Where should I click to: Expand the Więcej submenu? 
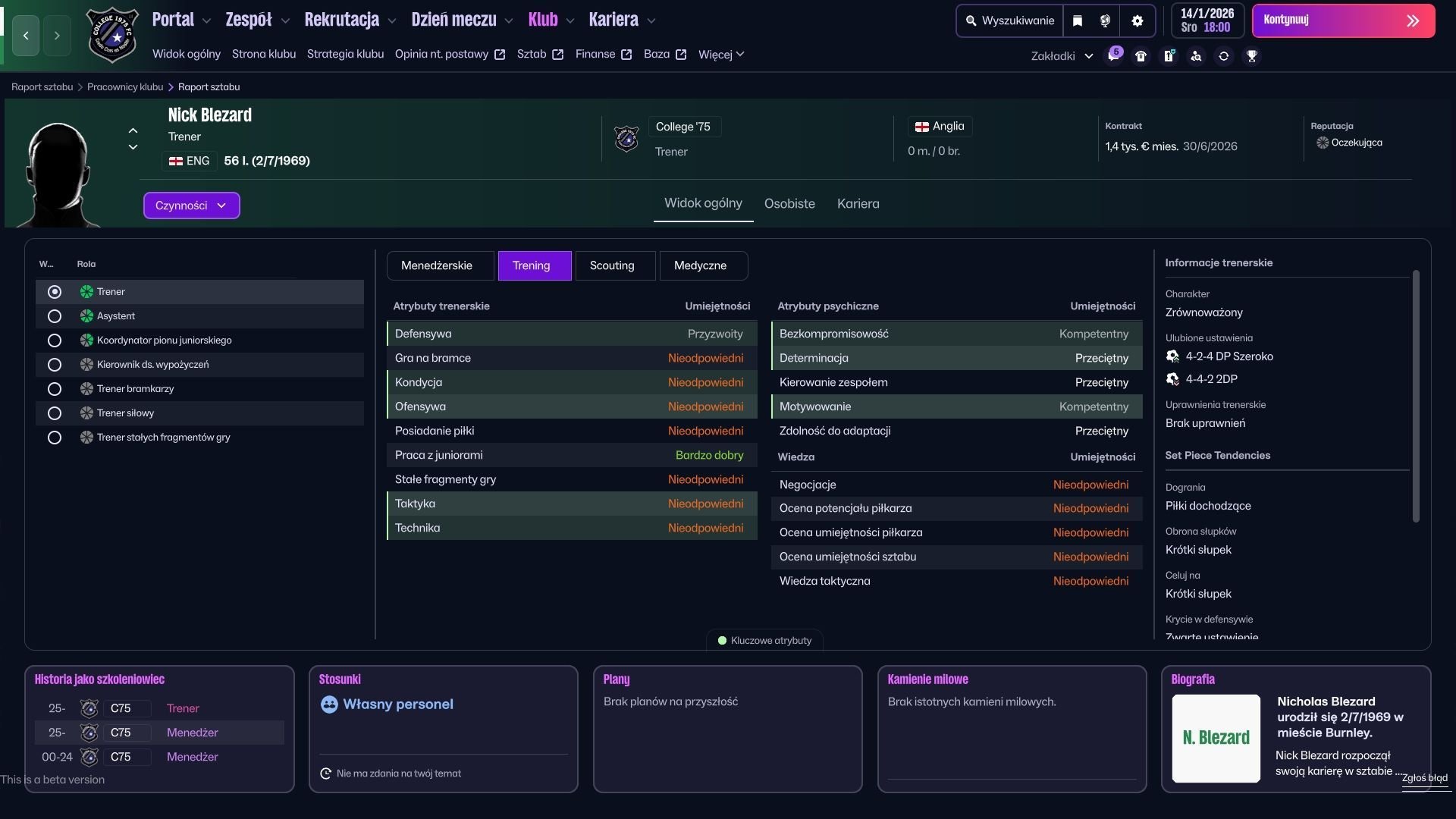721,55
